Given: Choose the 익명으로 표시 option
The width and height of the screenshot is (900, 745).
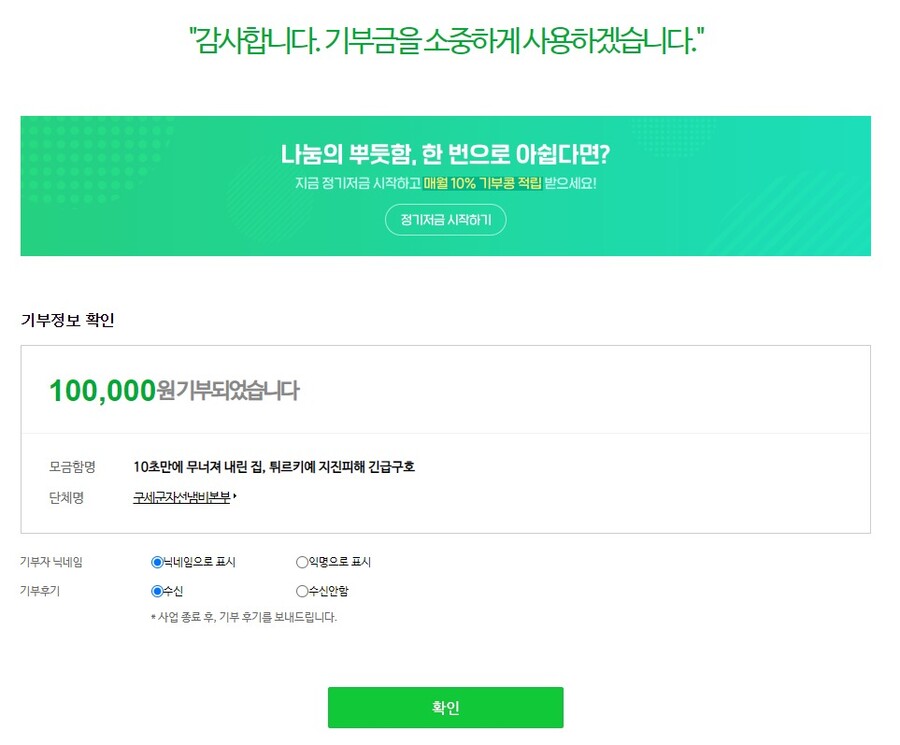Looking at the screenshot, I should point(302,562).
